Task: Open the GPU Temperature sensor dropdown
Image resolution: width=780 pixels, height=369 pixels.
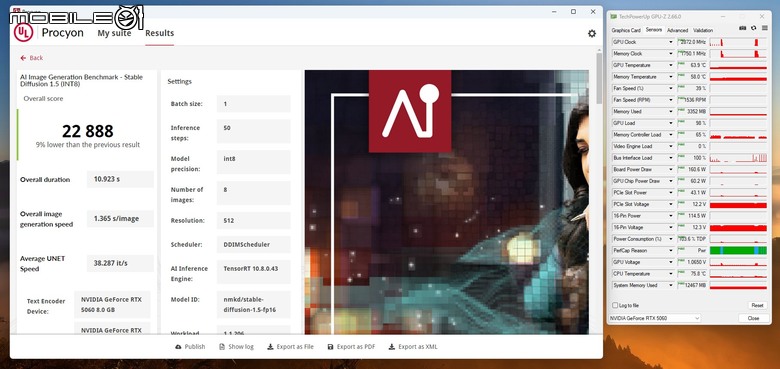Action: (671, 65)
